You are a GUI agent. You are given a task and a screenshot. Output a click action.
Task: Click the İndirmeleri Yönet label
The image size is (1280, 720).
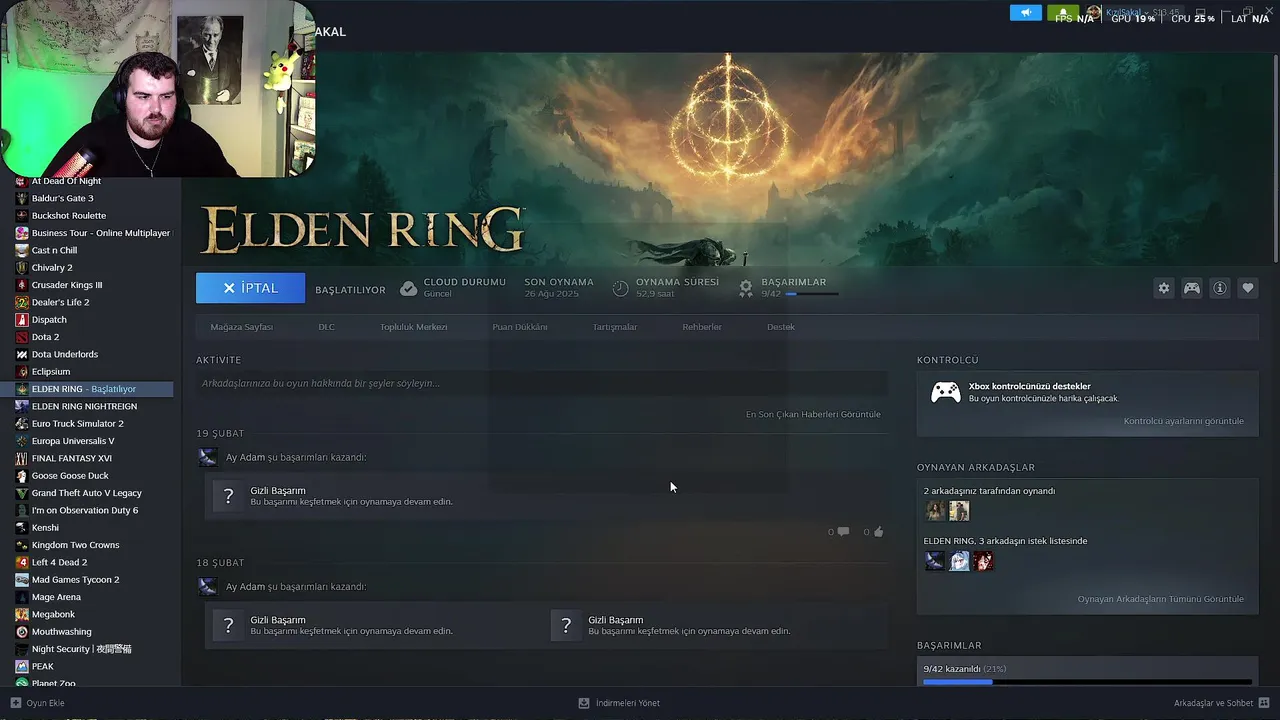click(627, 703)
